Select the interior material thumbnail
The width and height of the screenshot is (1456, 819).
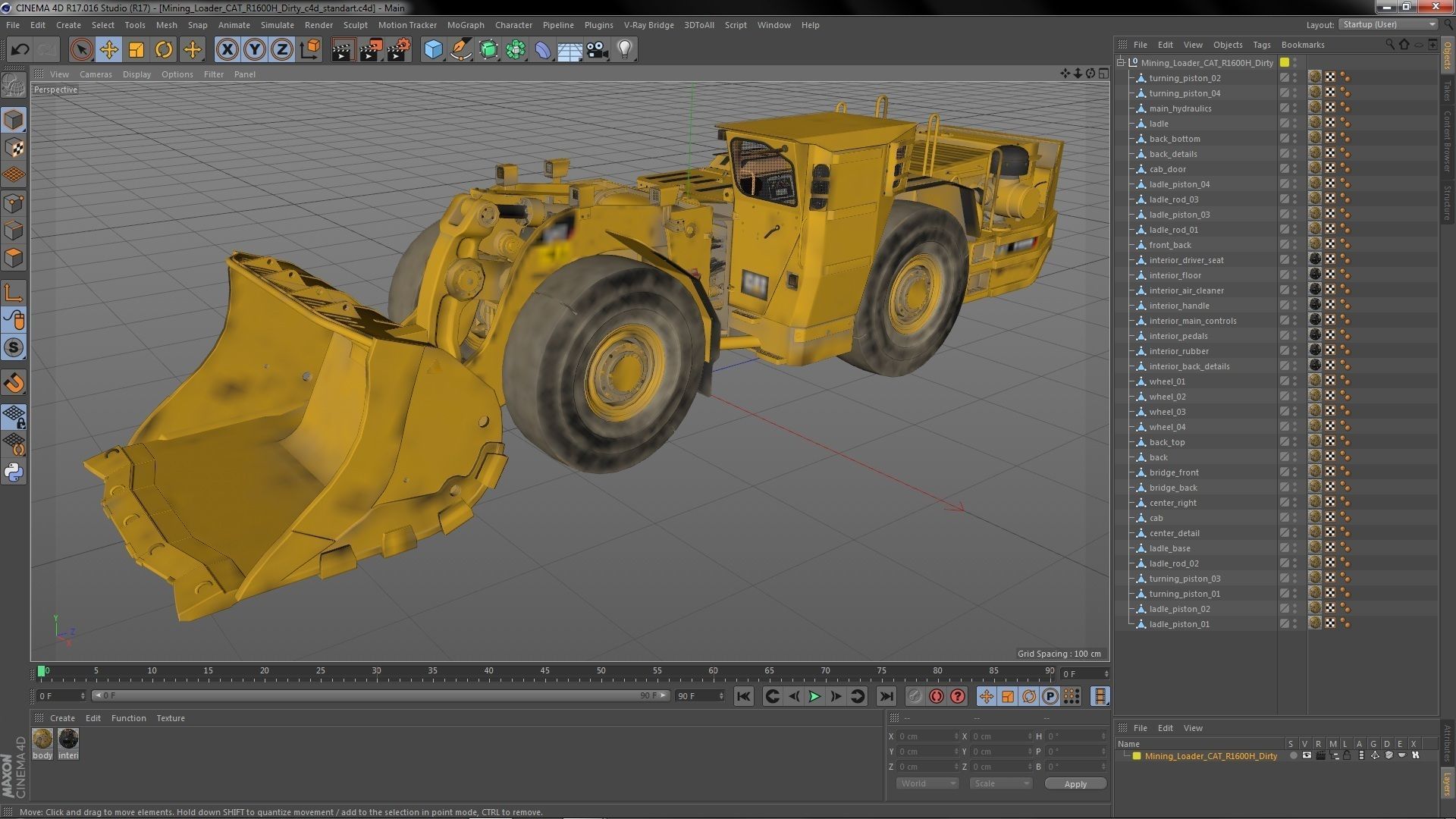click(68, 739)
